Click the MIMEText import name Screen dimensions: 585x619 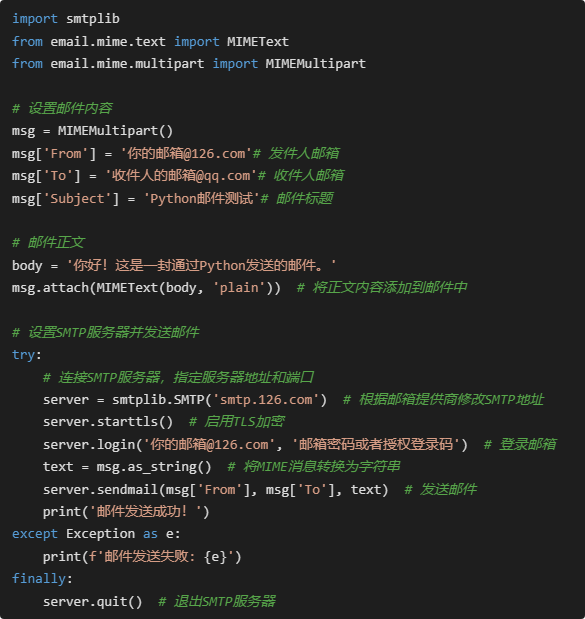tap(257, 41)
